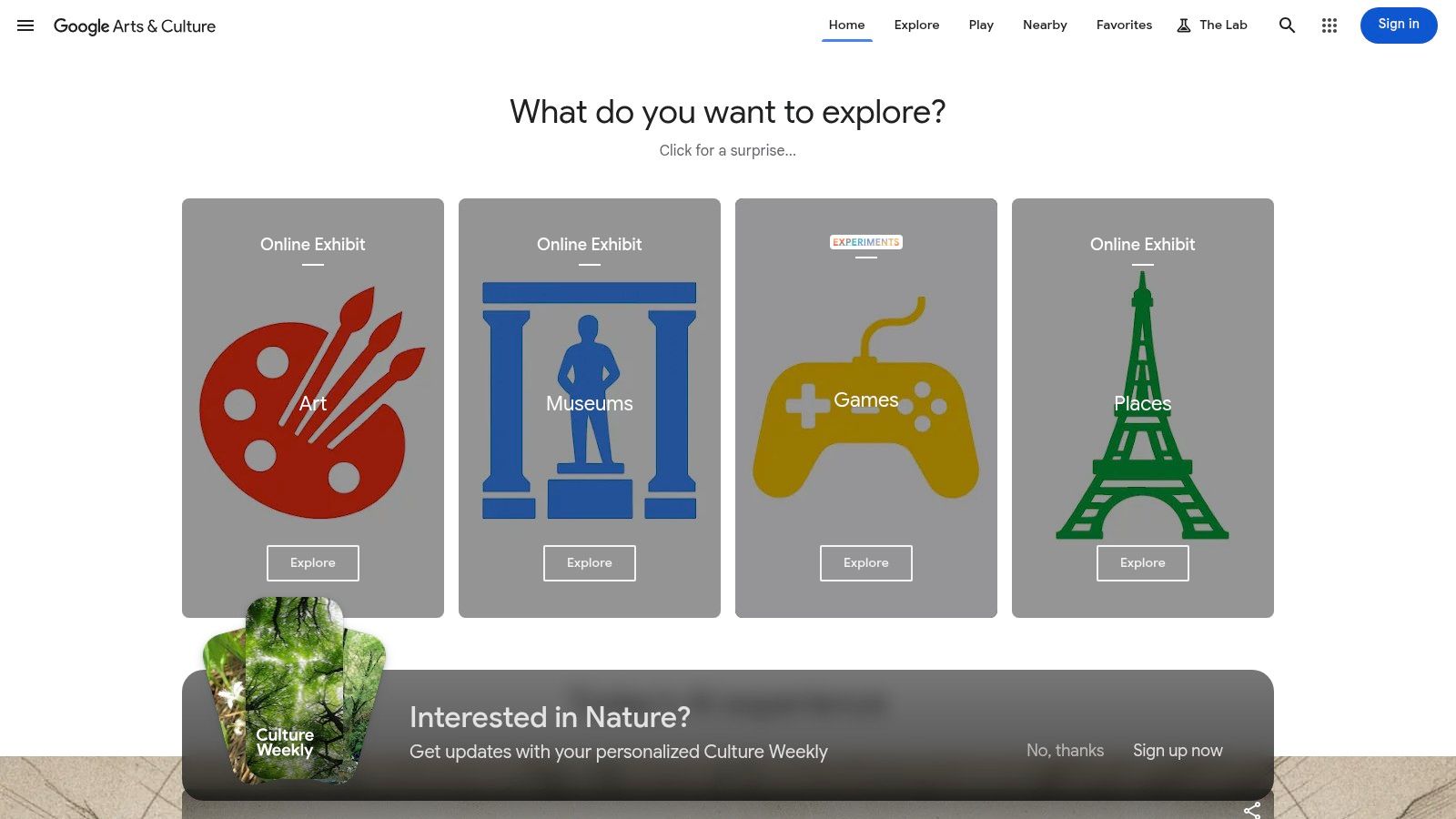Switch to the Explore tab
Viewport: 1456px width, 819px height.
click(916, 25)
